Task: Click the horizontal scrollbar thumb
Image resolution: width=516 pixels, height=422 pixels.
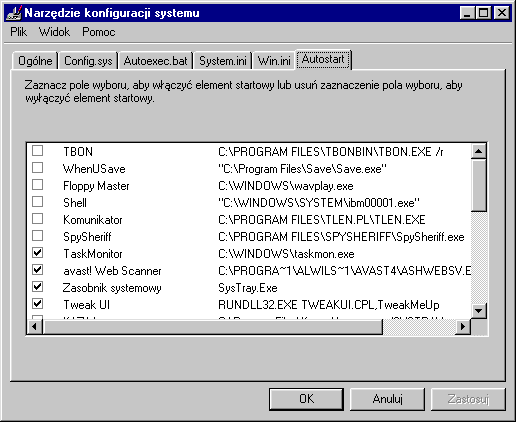Action: [213, 326]
